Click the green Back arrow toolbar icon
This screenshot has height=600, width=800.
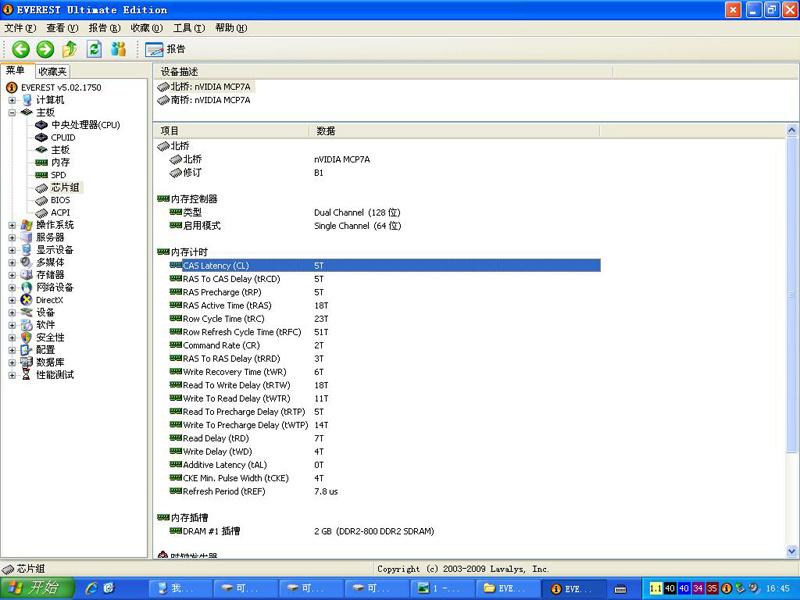pyautogui.click(x=21, y=49)
